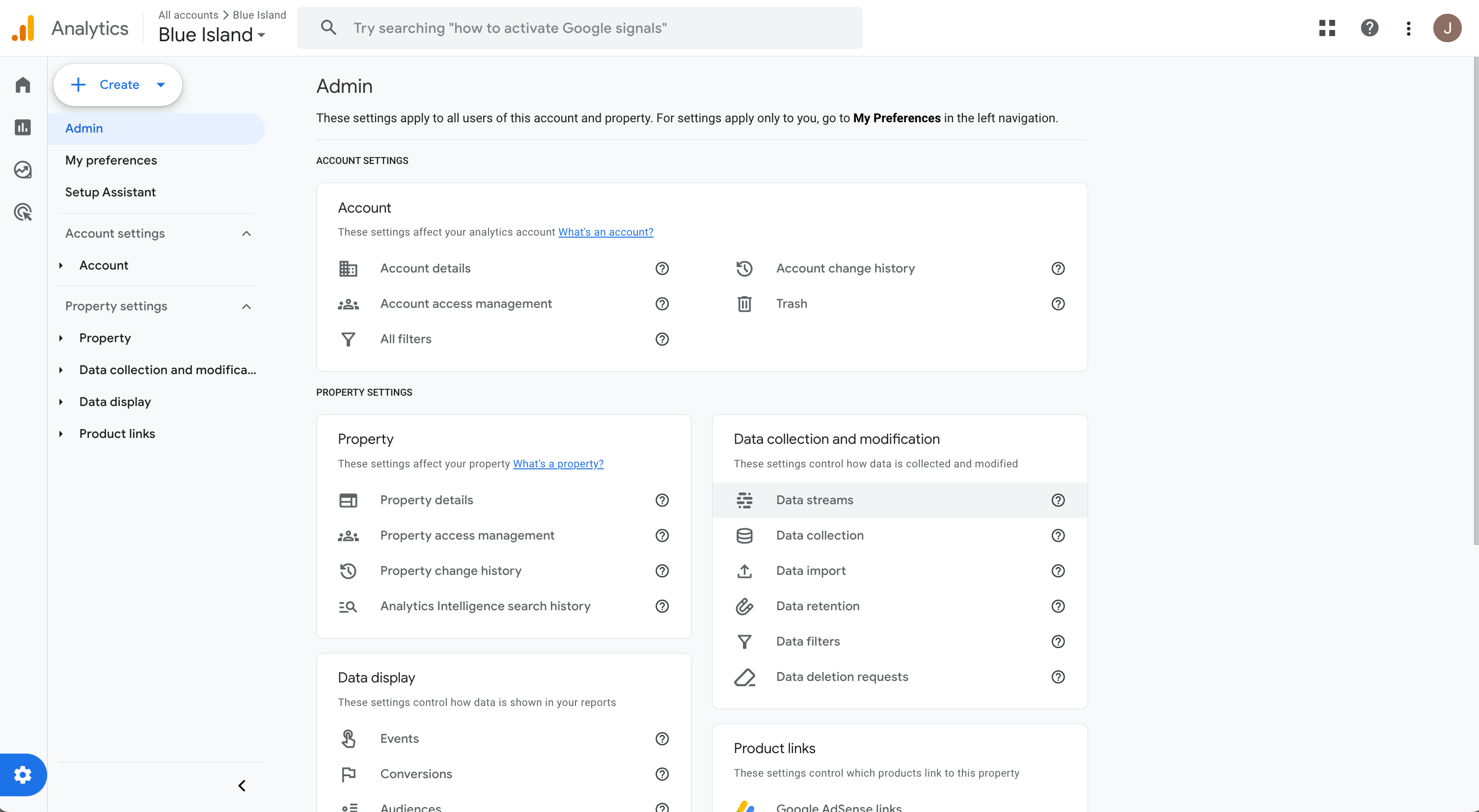Open help for Data streams
The width and height of the screenshot is (1479, 812).
(x=1058, y=500)
